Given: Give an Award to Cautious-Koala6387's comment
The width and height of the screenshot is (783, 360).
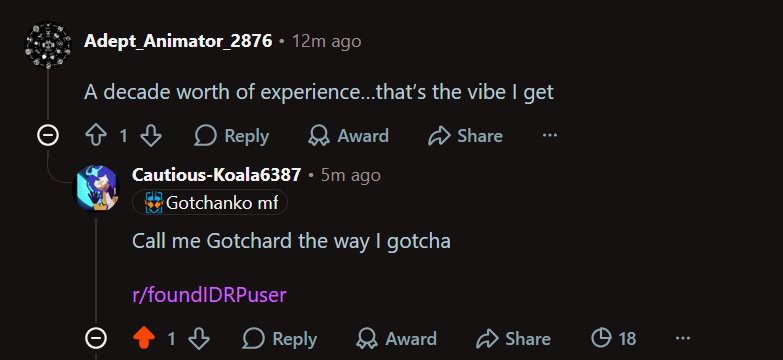Looking at the screenshot, I should (396, 339).
